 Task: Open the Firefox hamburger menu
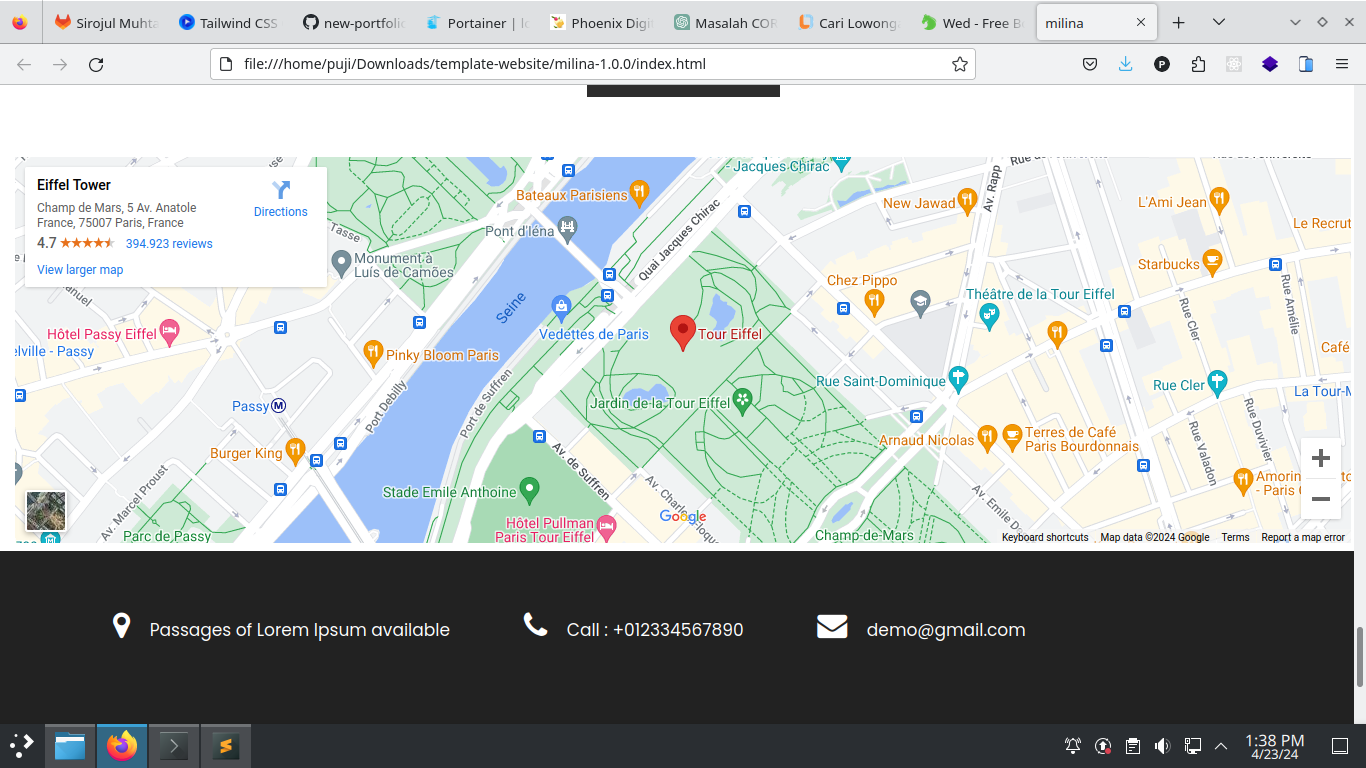point(1342,64)
